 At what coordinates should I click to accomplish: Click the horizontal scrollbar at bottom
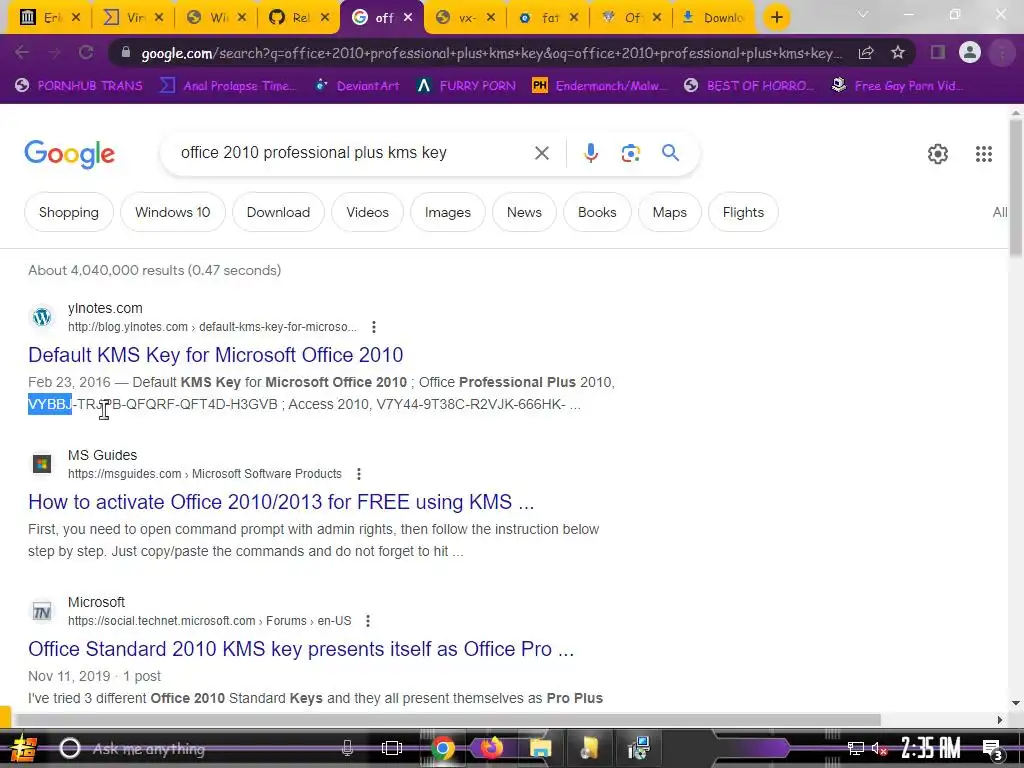click(x=447, y=720)
